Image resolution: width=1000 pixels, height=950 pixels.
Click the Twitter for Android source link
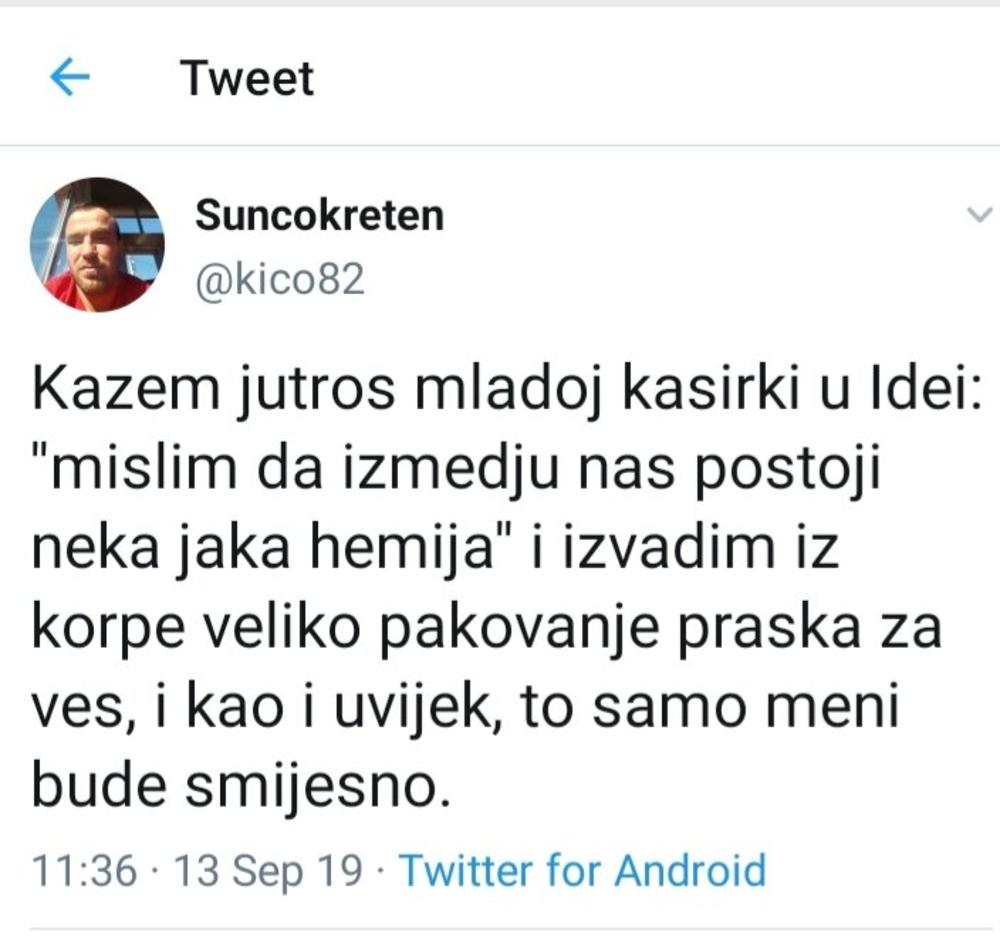(582, 870)
